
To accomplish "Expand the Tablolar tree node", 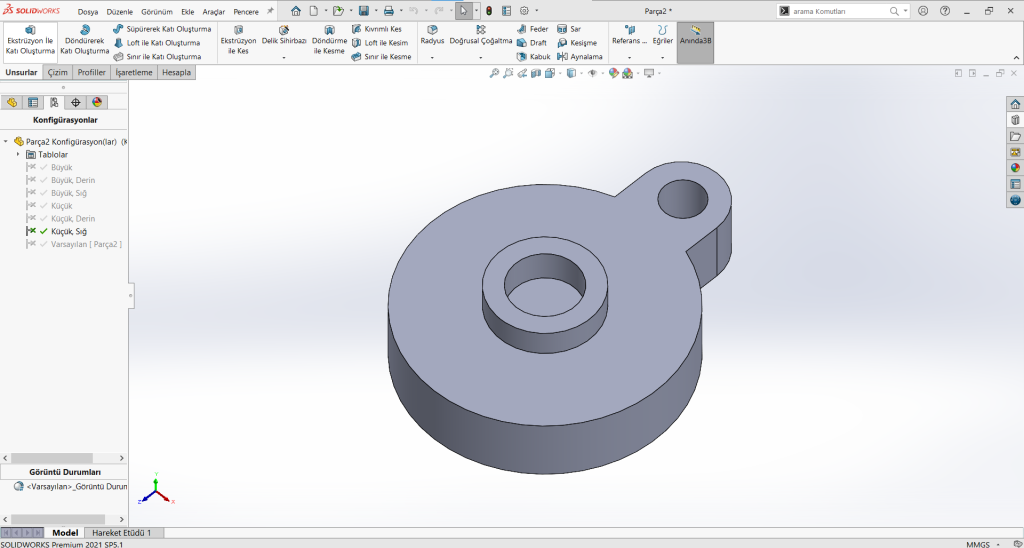I will click(x=18, y=155).
